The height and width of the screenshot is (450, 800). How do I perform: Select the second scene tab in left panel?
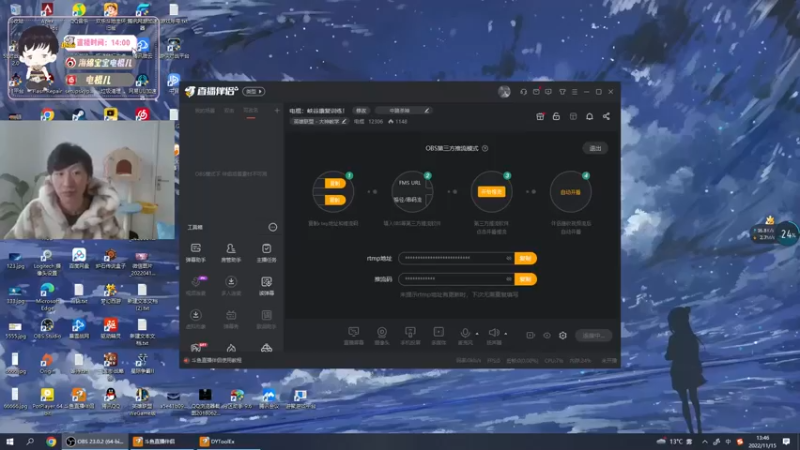click(229, 111)
